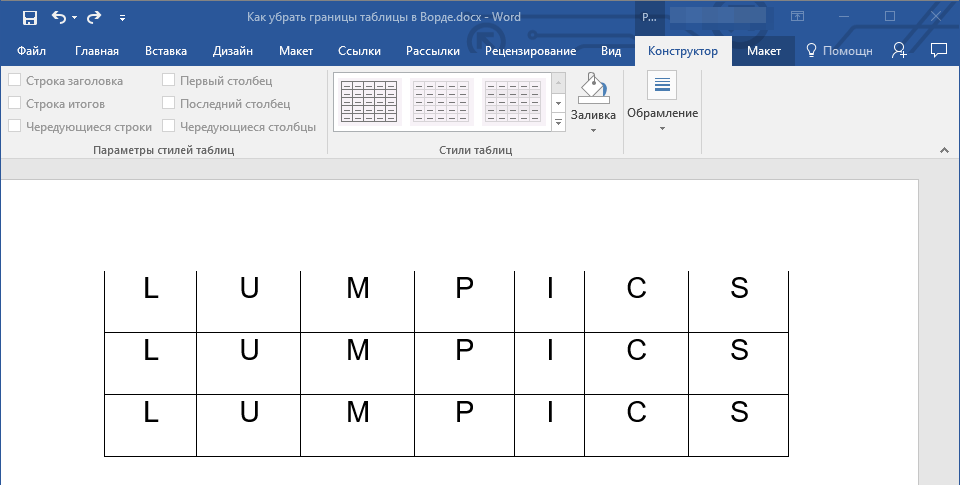
Task: Open the Рецензирование tab
Action: tap(530, 51)
